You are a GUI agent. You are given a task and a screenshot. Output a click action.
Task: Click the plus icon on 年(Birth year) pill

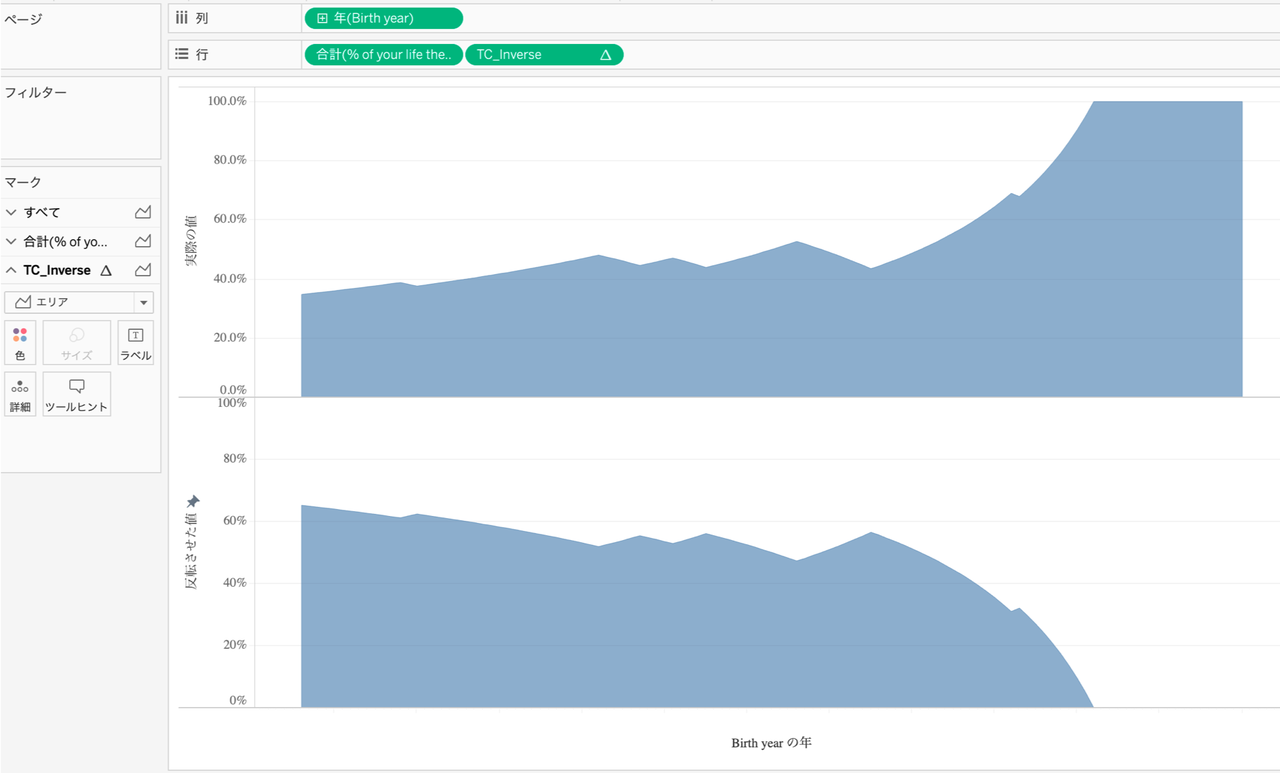[x=322, y=18]
